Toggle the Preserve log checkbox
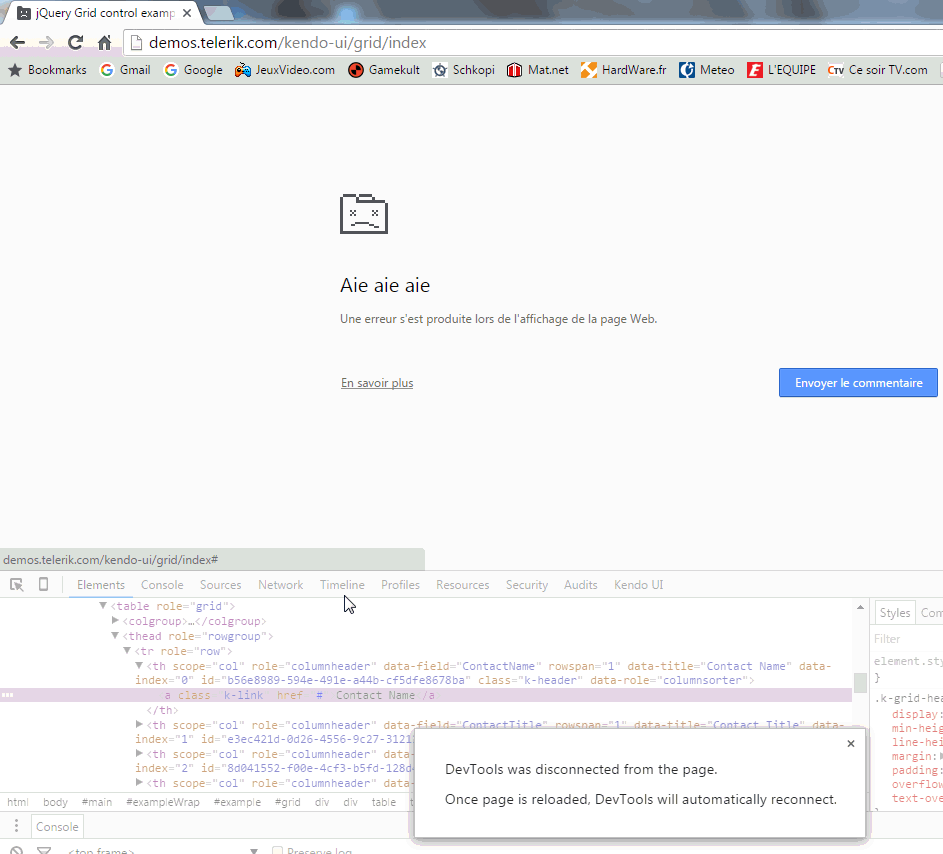This screenshot has width=943, height=854. coord(277,850)
